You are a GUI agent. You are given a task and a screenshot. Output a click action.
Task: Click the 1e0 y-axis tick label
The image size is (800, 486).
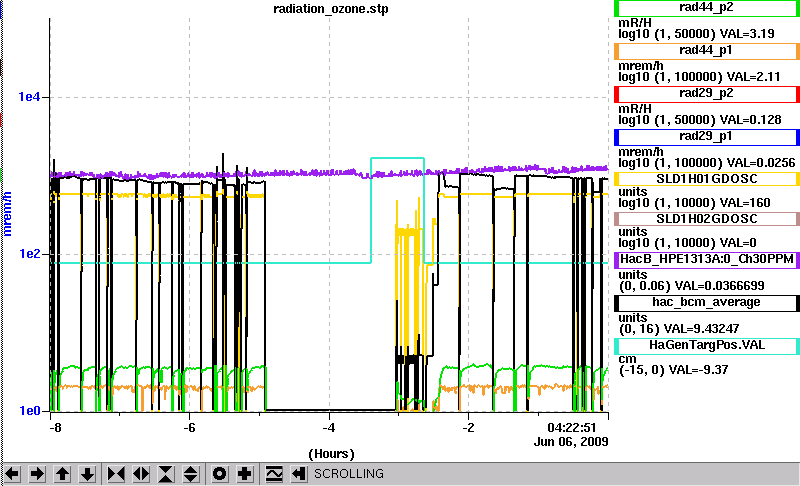click(x=29, y=411)
